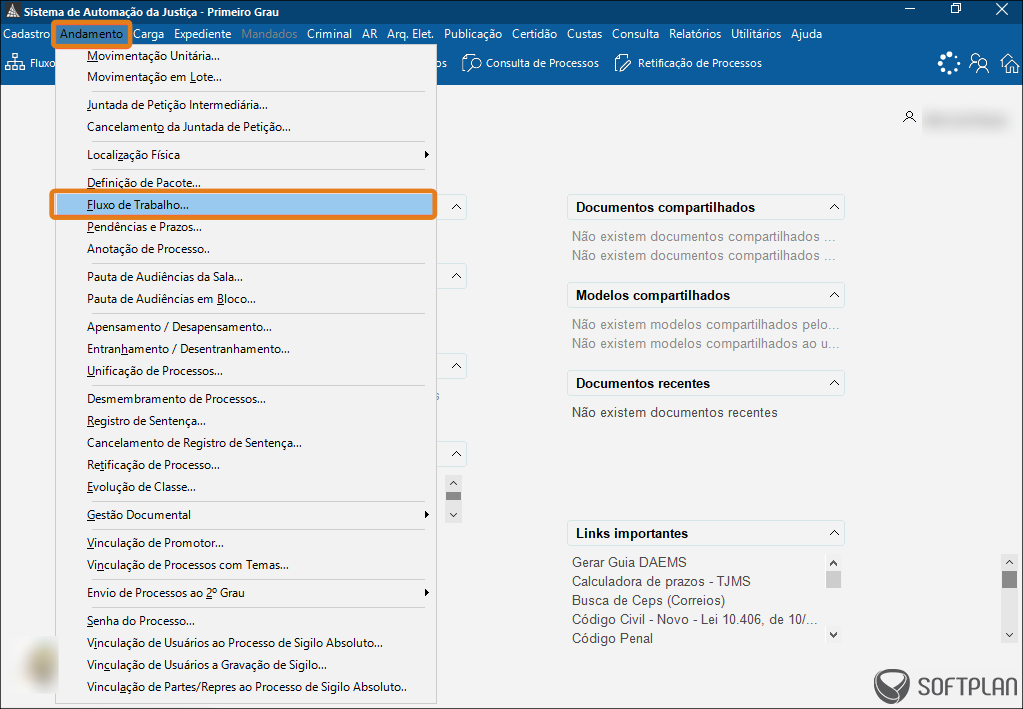Open the Arq. Elet. menu
This screenshot has height=709, width=1023.
tap(410, 34)
